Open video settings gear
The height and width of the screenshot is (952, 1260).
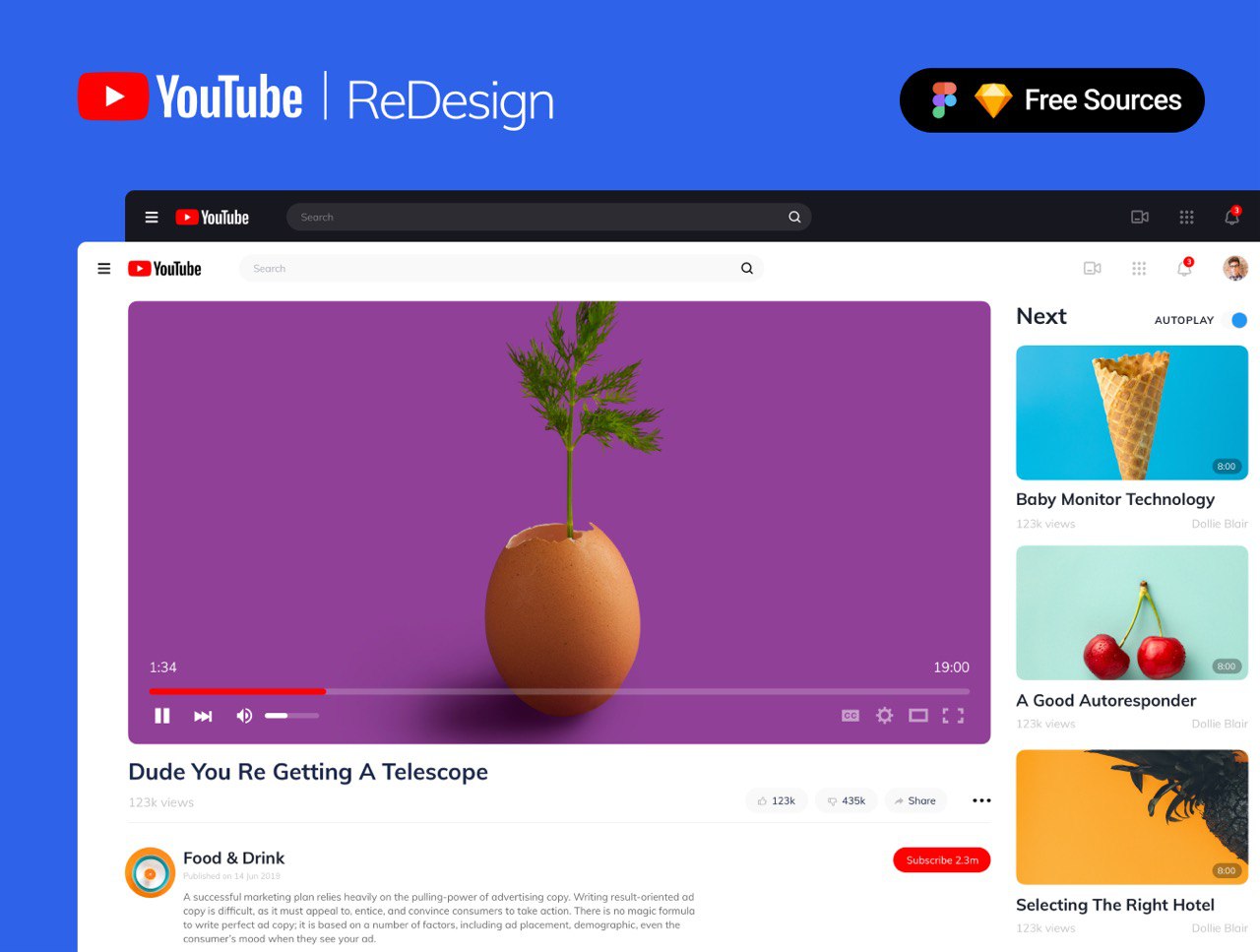coord(885,716)
